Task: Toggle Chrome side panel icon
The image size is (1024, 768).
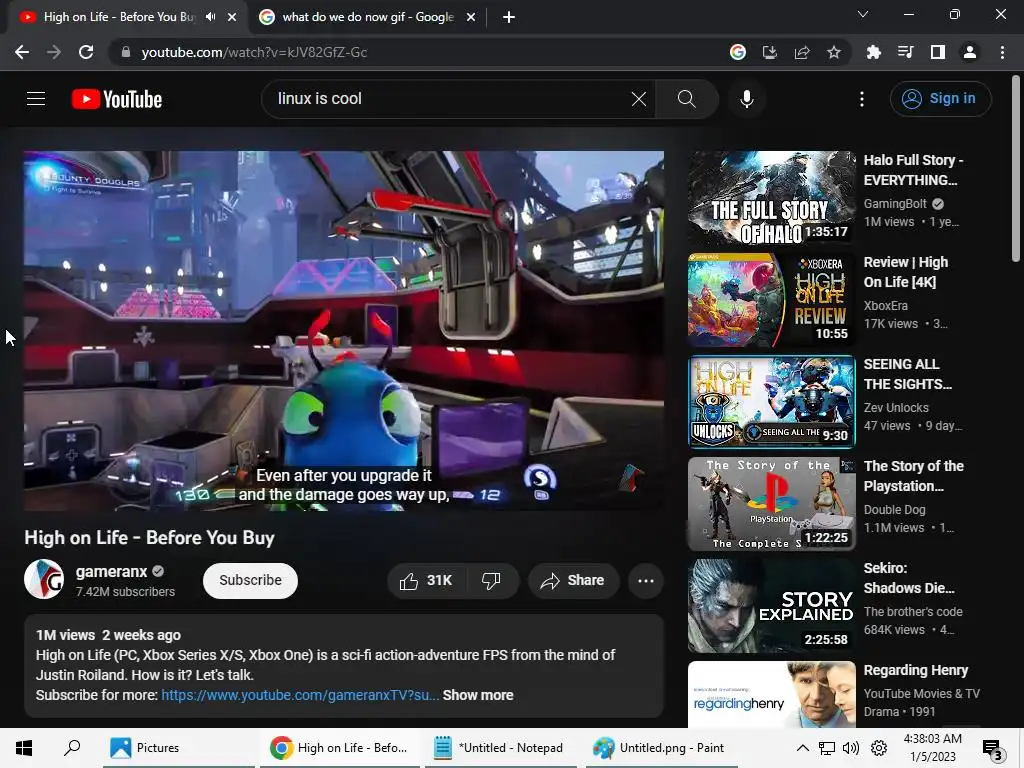Action: click(x=938, y=52)
